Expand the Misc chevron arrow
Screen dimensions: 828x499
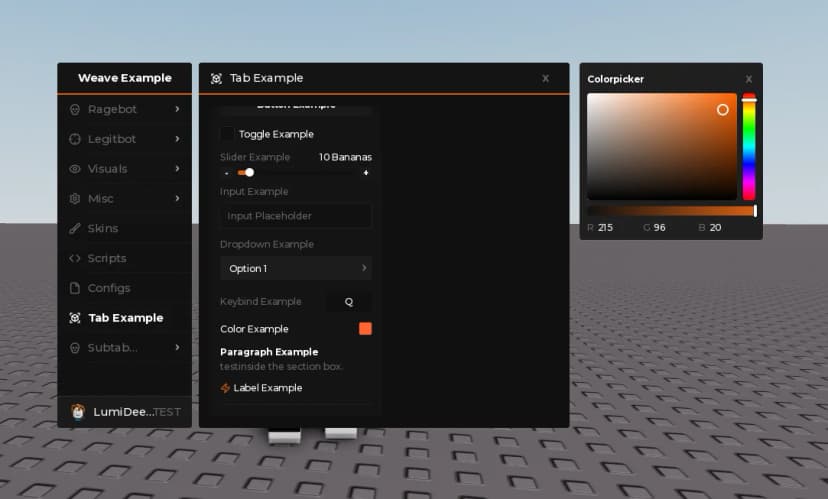tap(177, 198)
